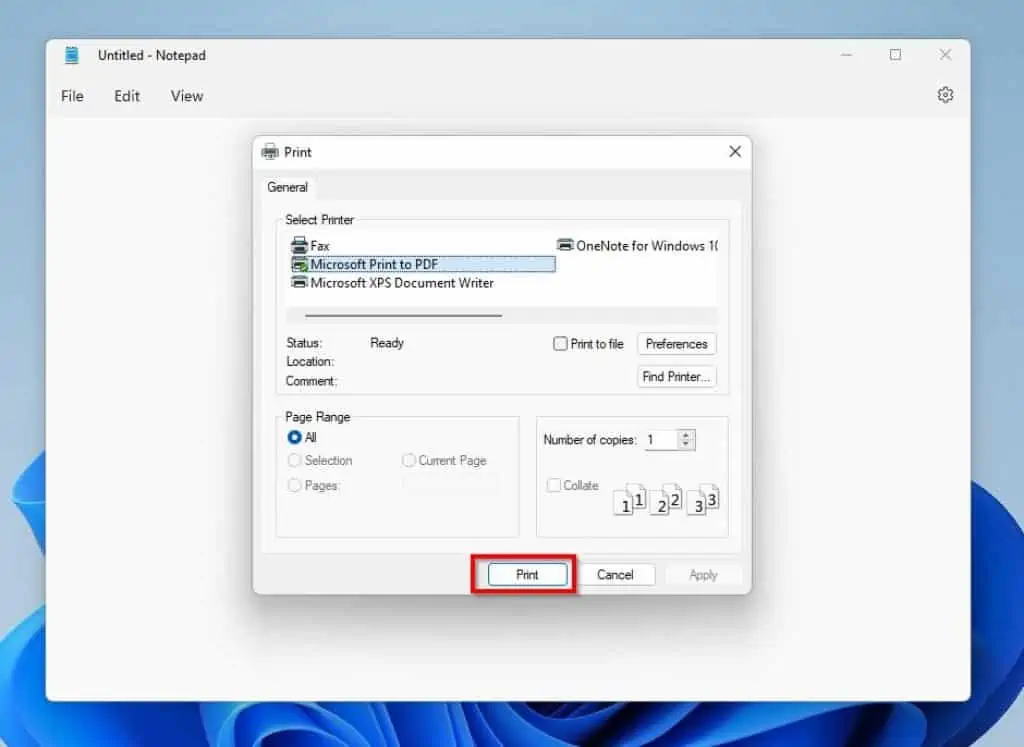Increase number of copies with up arrow
The image size is (1024, 747).
tap(686, 435)
